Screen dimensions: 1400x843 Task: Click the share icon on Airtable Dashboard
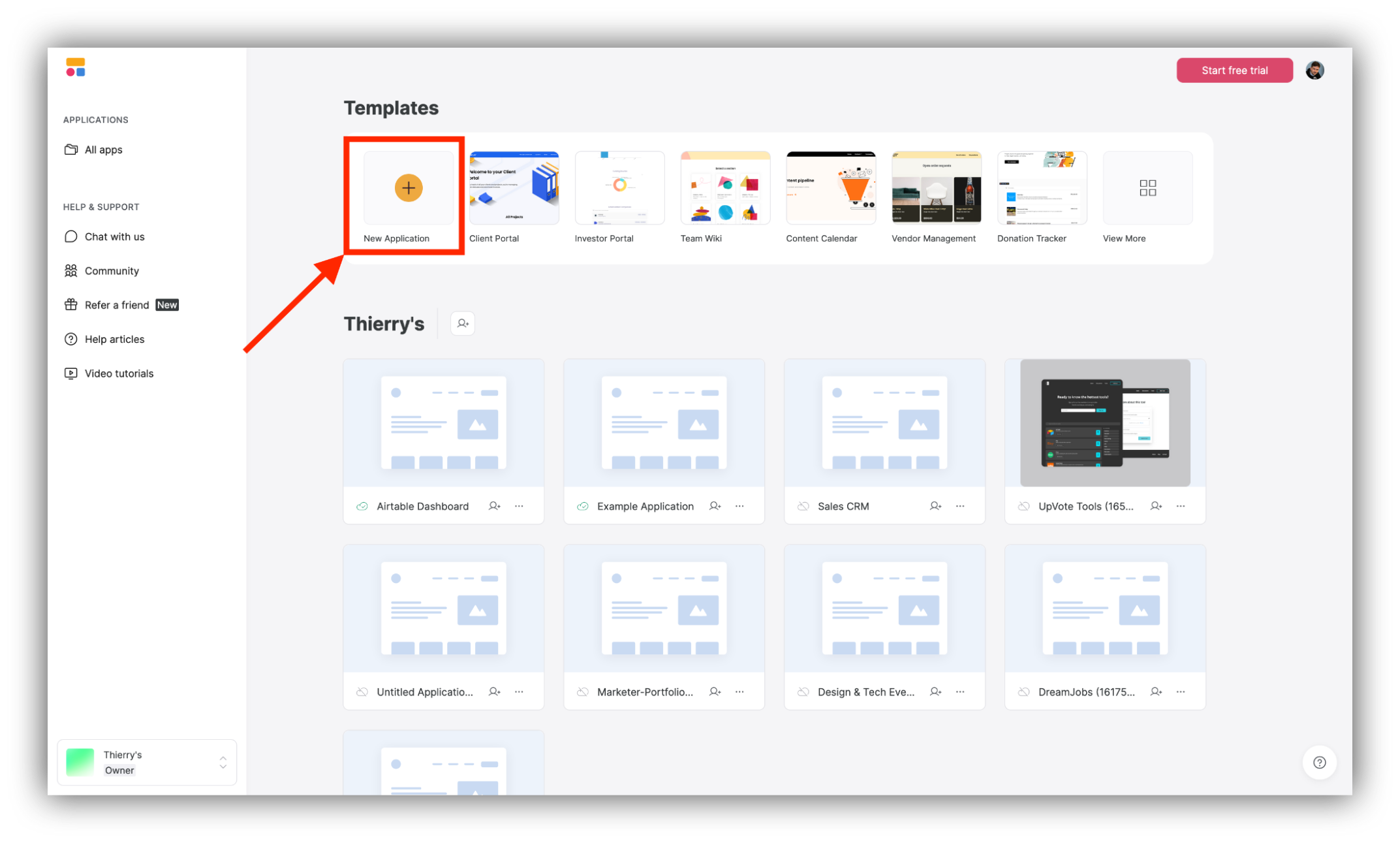[x=495, y=506]
